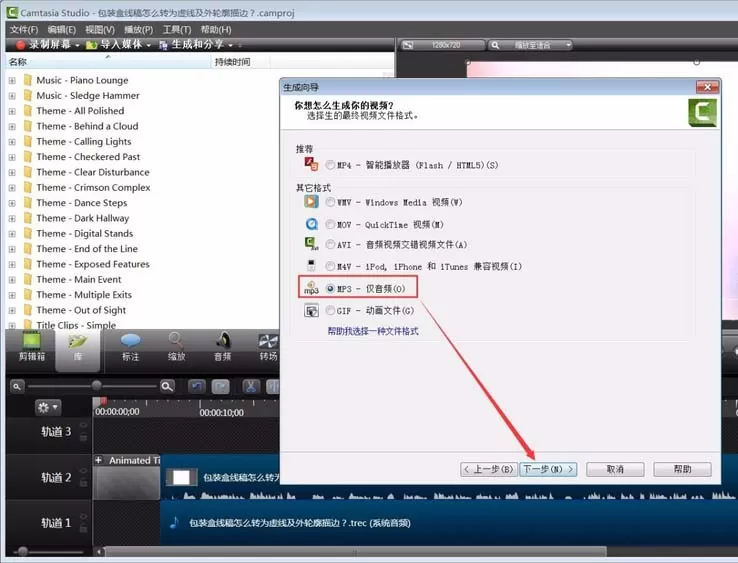Click the Undo icon on the timeline toolbar

[197, 386]
